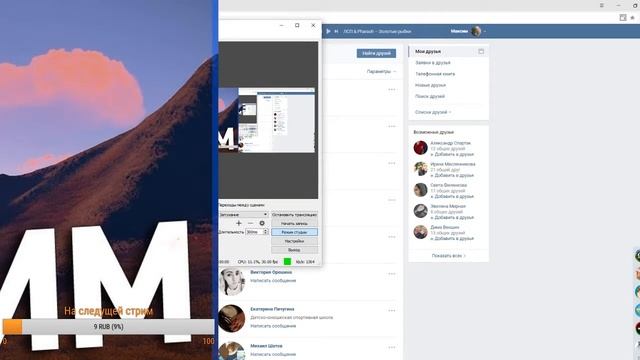Open the transition type dropdown in OBS
Image resolution: width=640 pixels, height=360 pixels.
point(244,215)
